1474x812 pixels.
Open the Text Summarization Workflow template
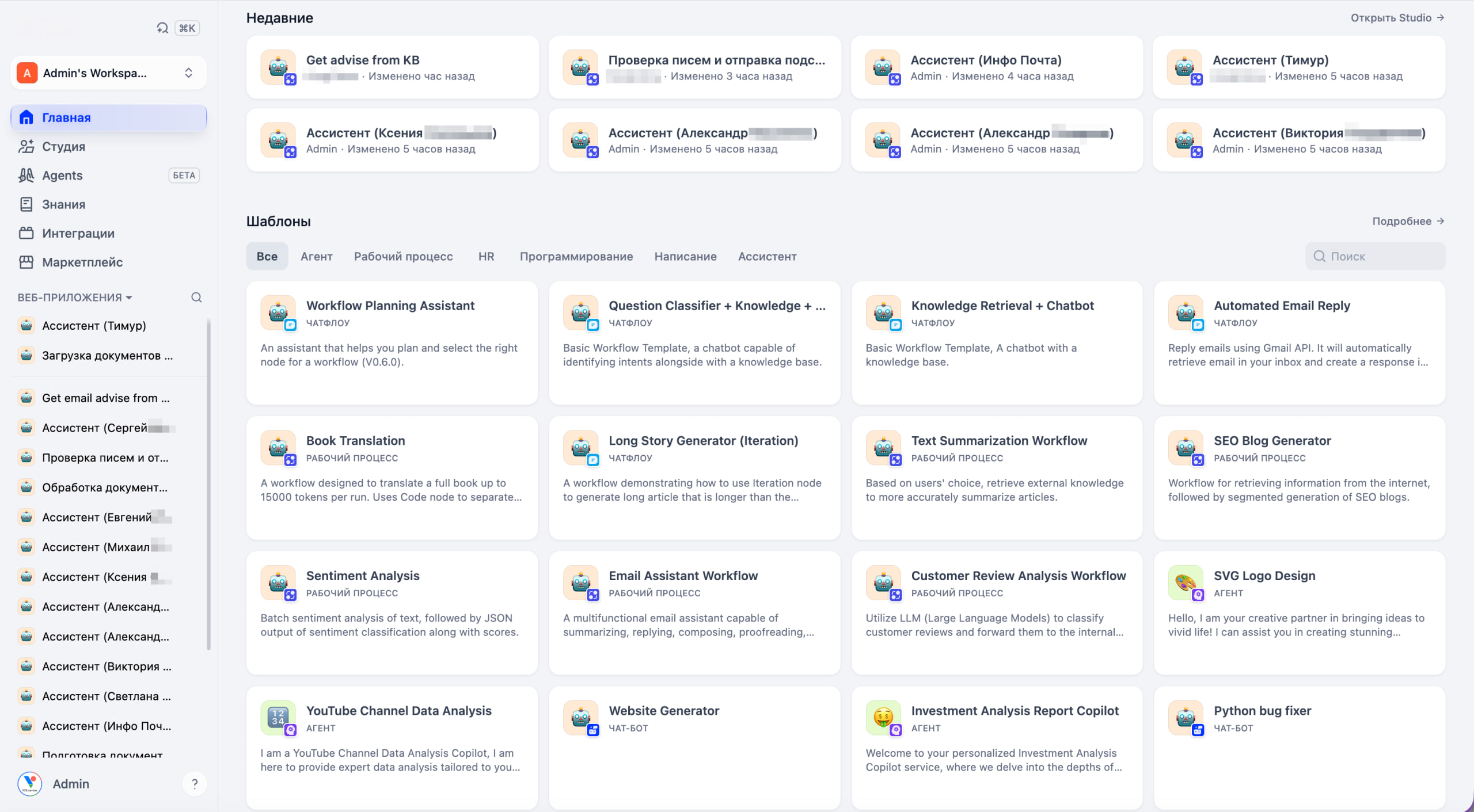pos(997,478)
